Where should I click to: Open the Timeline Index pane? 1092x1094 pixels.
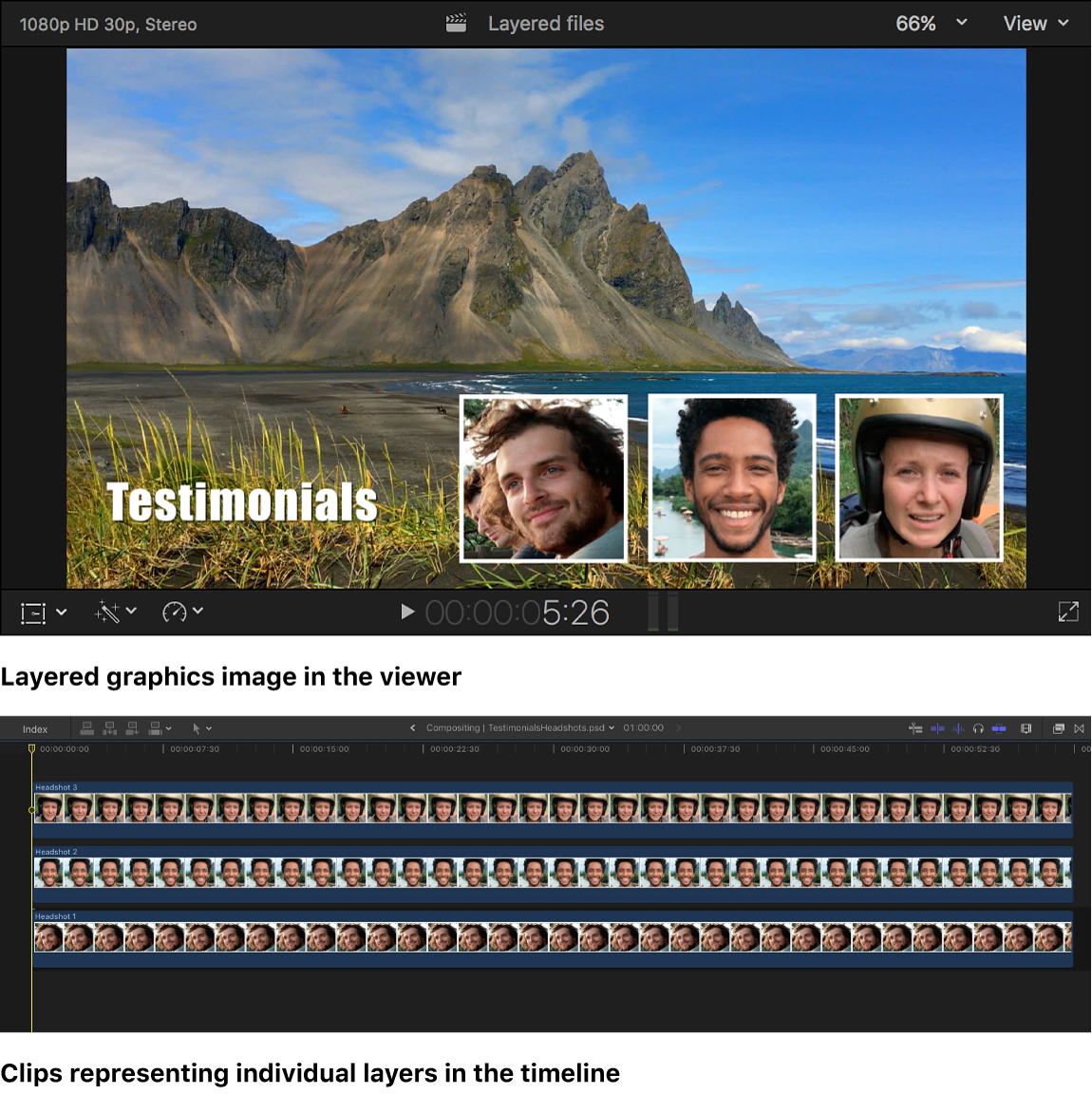[x=34, y=728]
